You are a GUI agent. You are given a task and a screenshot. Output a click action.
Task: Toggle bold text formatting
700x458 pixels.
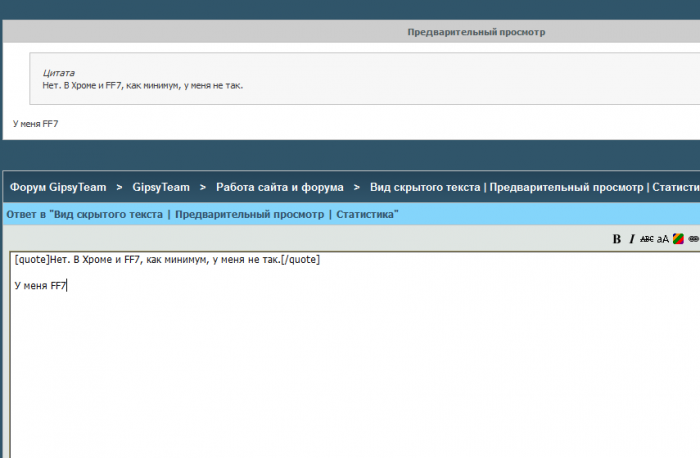617,239
